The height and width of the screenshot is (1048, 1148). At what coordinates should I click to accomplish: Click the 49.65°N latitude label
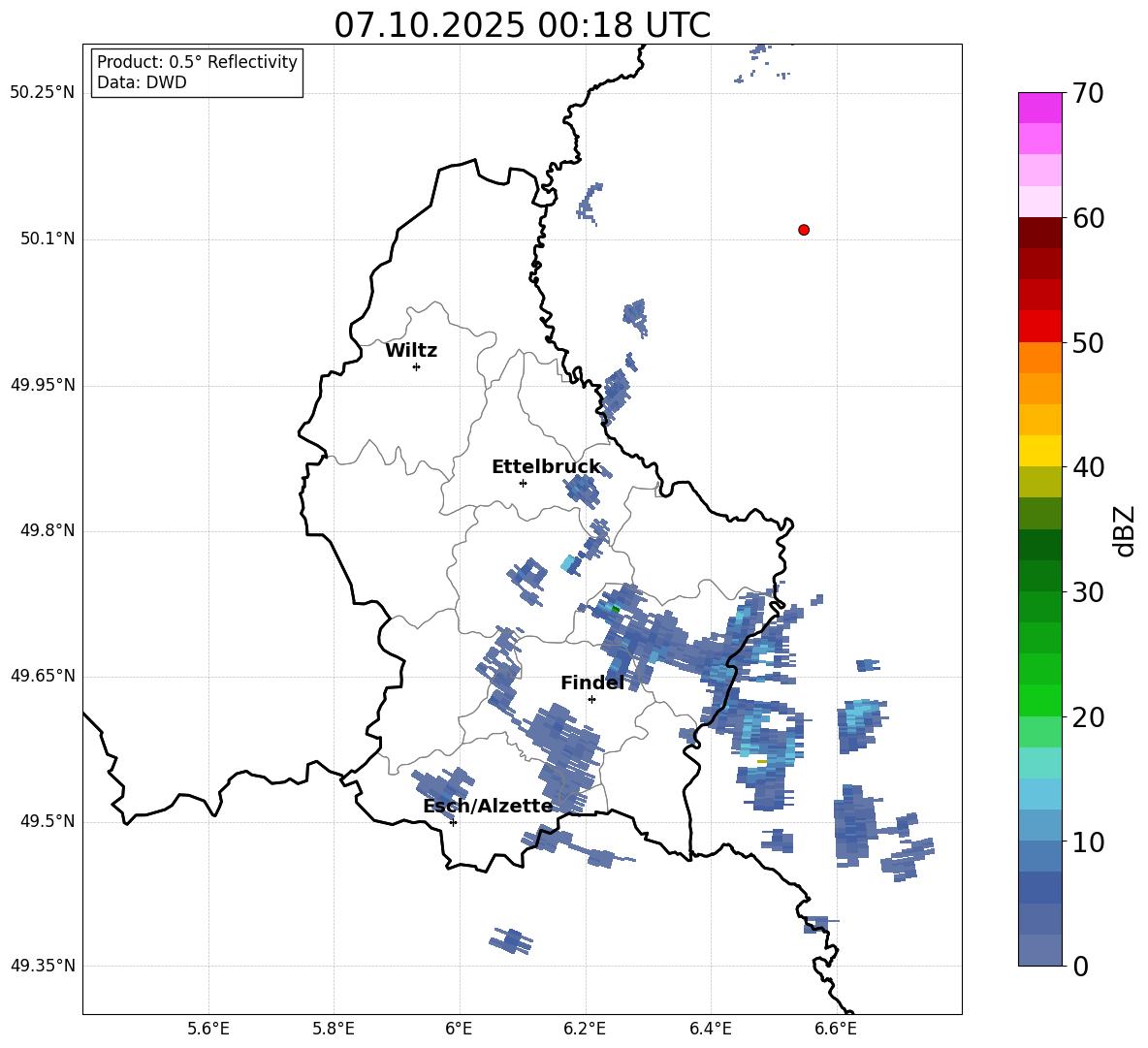[43, 676]
